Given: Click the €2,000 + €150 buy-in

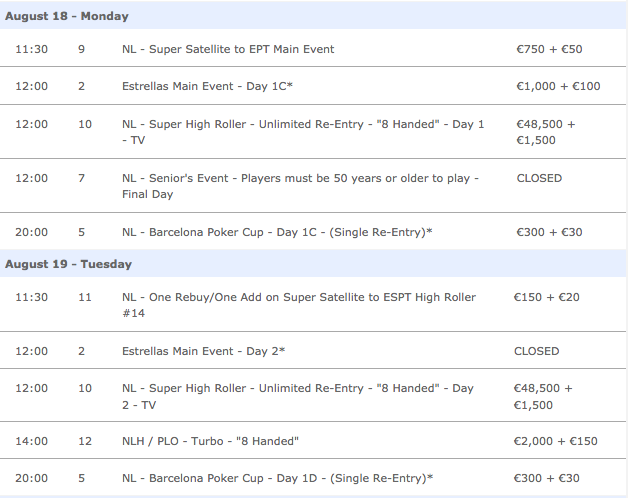Looking at the screenshot, I should (x=555, y=442).
